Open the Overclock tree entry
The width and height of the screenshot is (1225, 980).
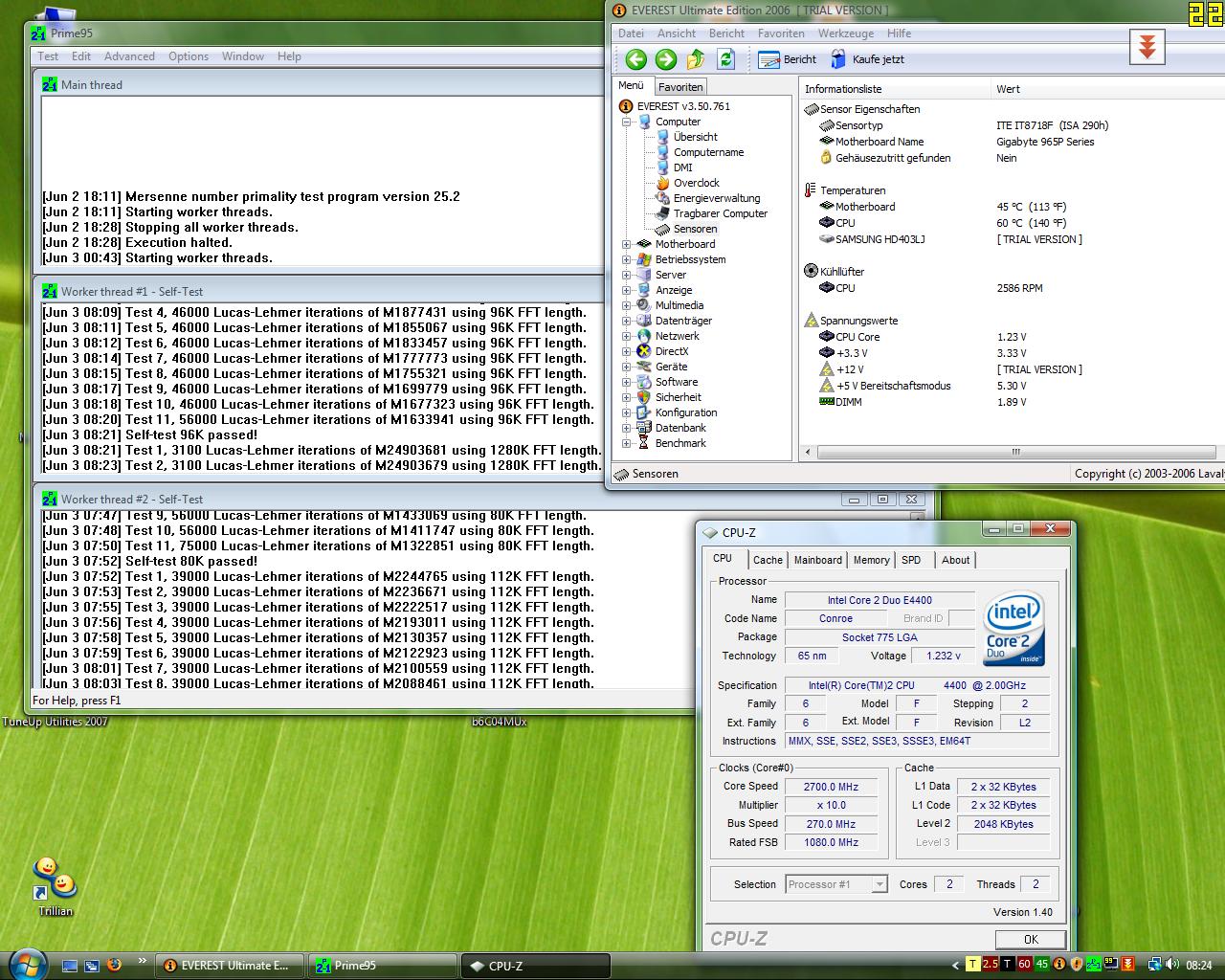click(696, 183)
